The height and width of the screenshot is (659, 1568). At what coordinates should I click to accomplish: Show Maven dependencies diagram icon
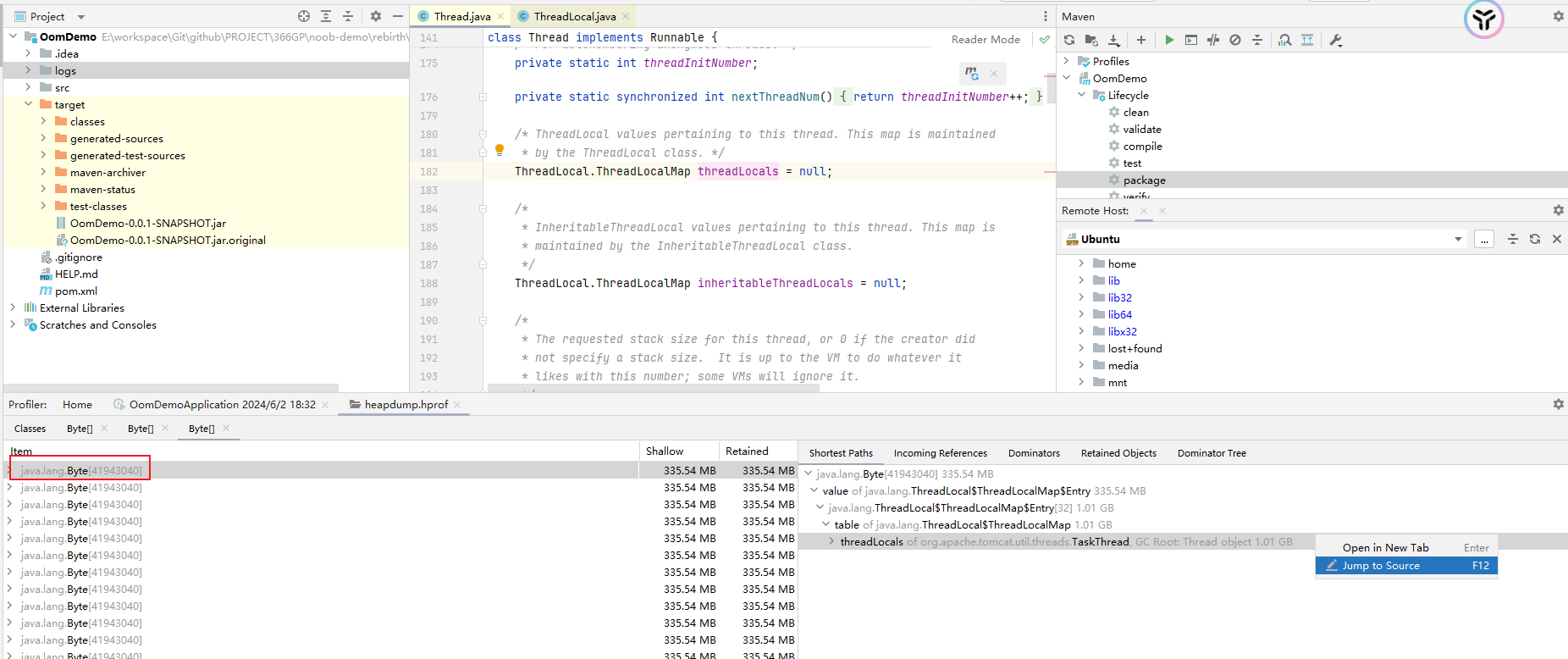pyautogui.click(x=1307, y=40)
